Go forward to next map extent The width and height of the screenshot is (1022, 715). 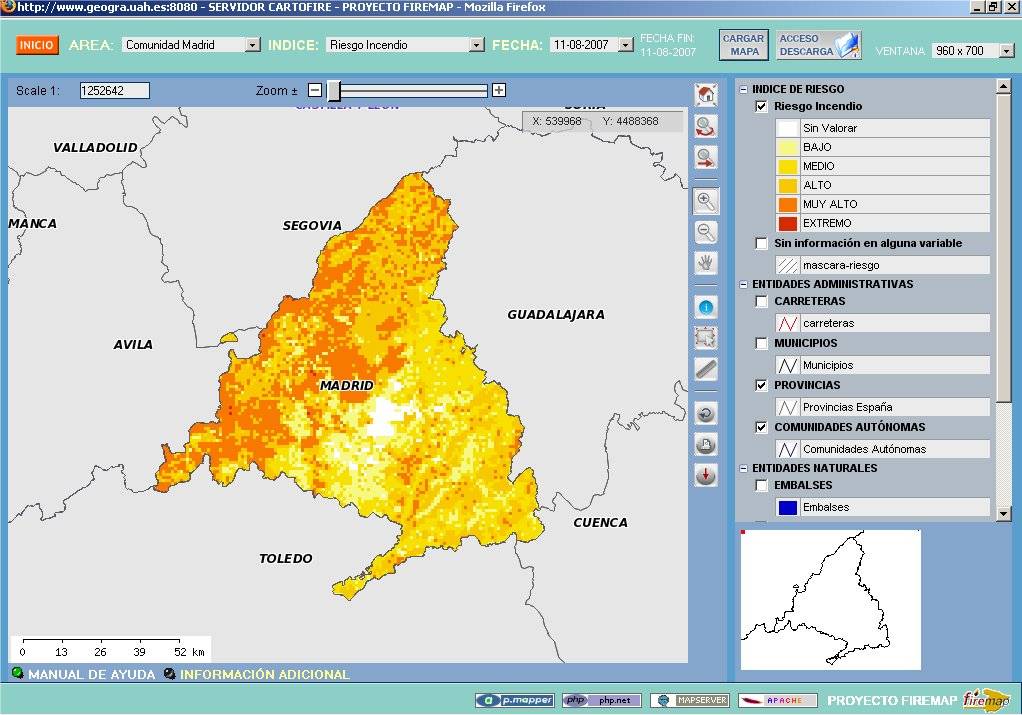706,158
